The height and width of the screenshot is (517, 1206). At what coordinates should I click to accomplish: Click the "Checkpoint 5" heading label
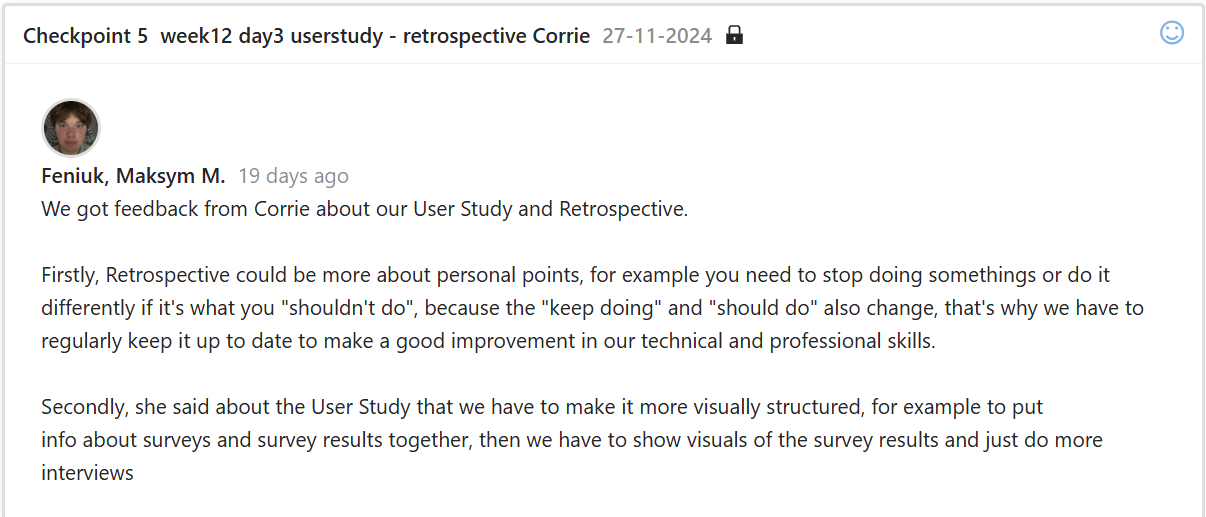point(85,36)
